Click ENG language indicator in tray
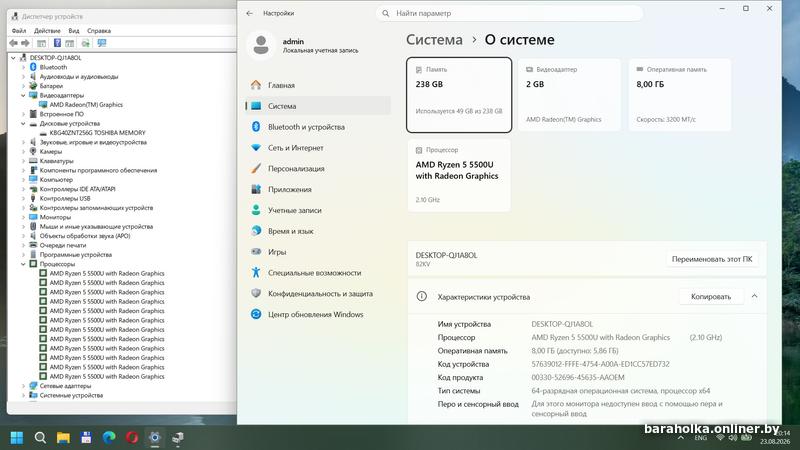Image resolution: width=800 pixels, height=450 pixels. [701, 438]
